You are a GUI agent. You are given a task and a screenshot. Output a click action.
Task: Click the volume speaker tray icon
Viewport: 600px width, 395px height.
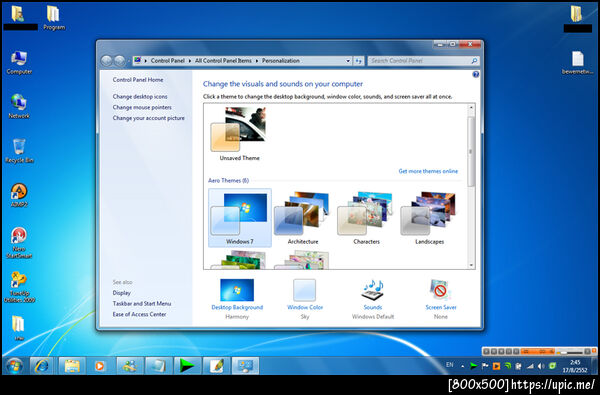tap(541, 366)
